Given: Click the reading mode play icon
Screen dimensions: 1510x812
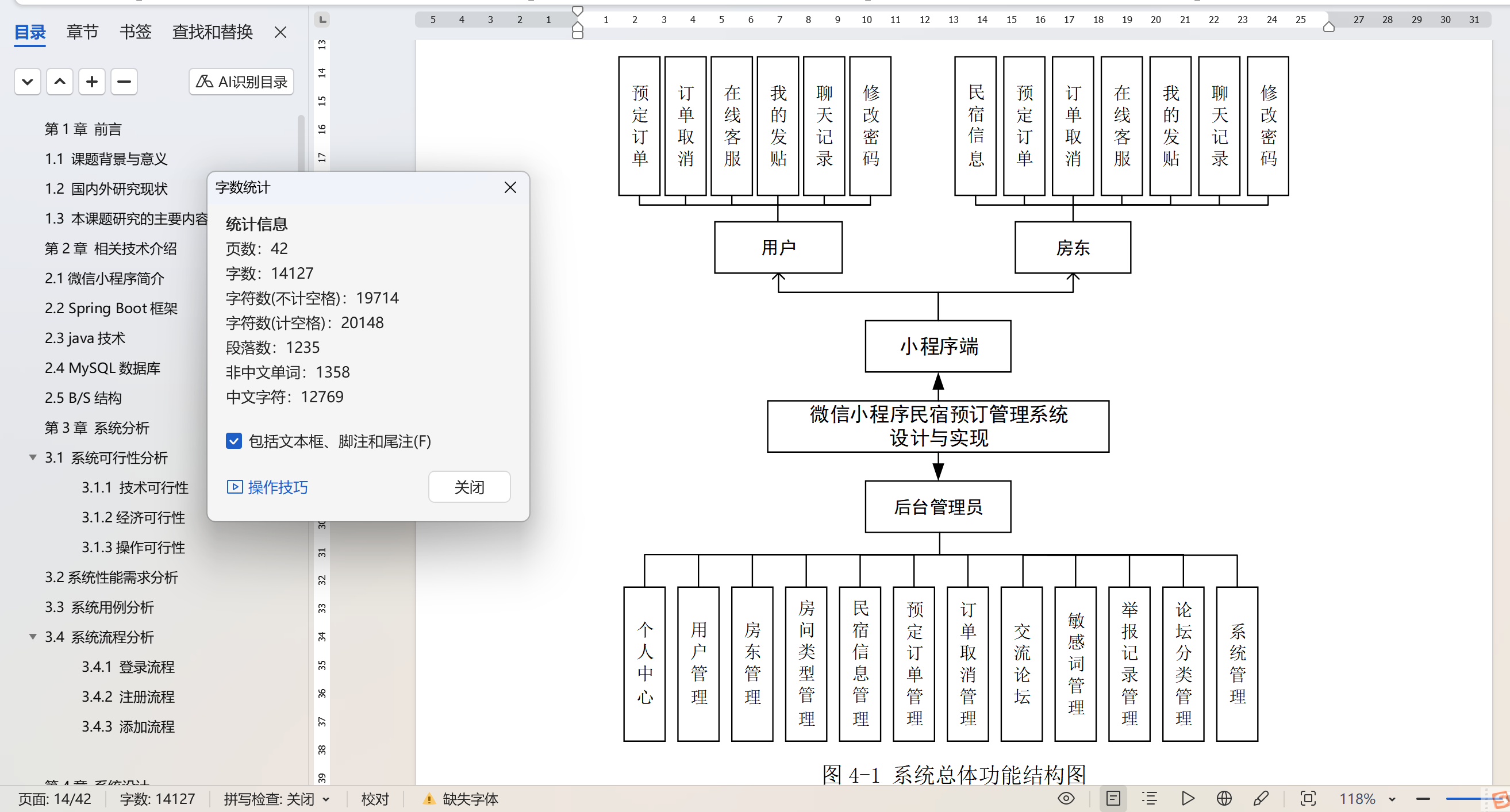Looking at the screenshot, I should (1188, 799).
